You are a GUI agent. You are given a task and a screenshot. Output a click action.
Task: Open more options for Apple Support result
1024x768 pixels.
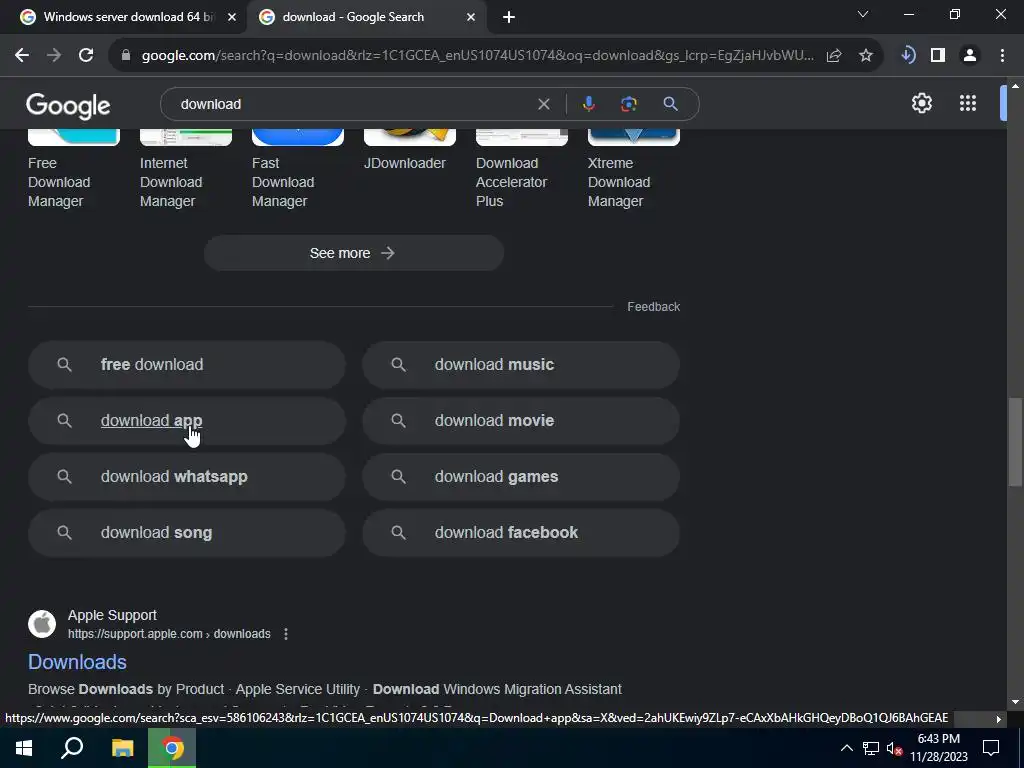(285, 634)
